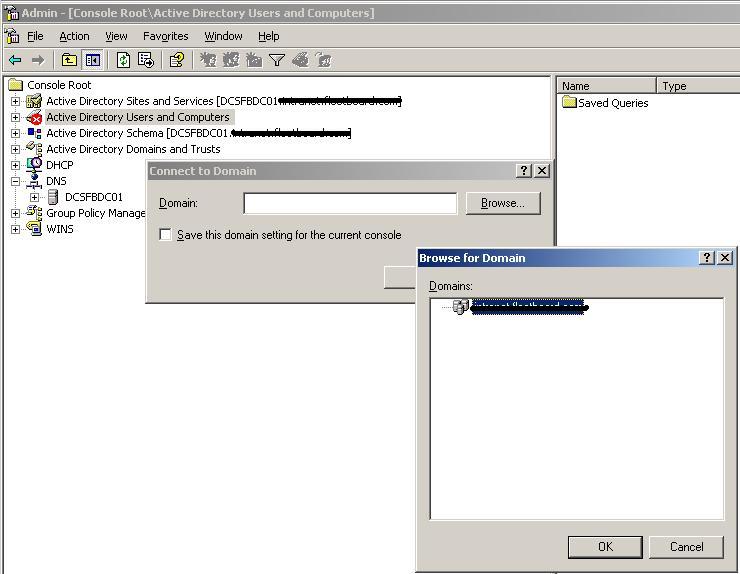
Task: Expand Active Directory Users and Computers node
Action: (16, 117)
